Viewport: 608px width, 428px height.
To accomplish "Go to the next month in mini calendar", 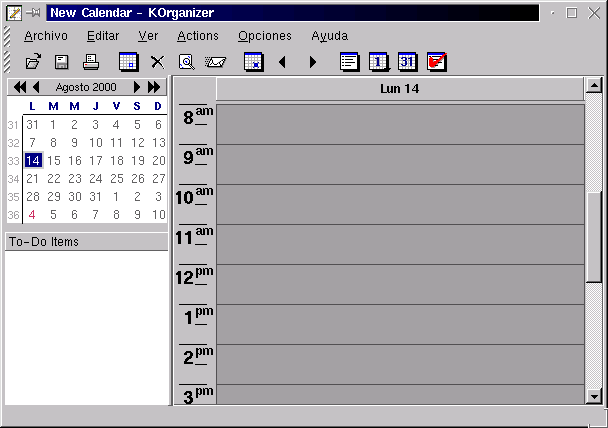I will (x=137, y=87).
